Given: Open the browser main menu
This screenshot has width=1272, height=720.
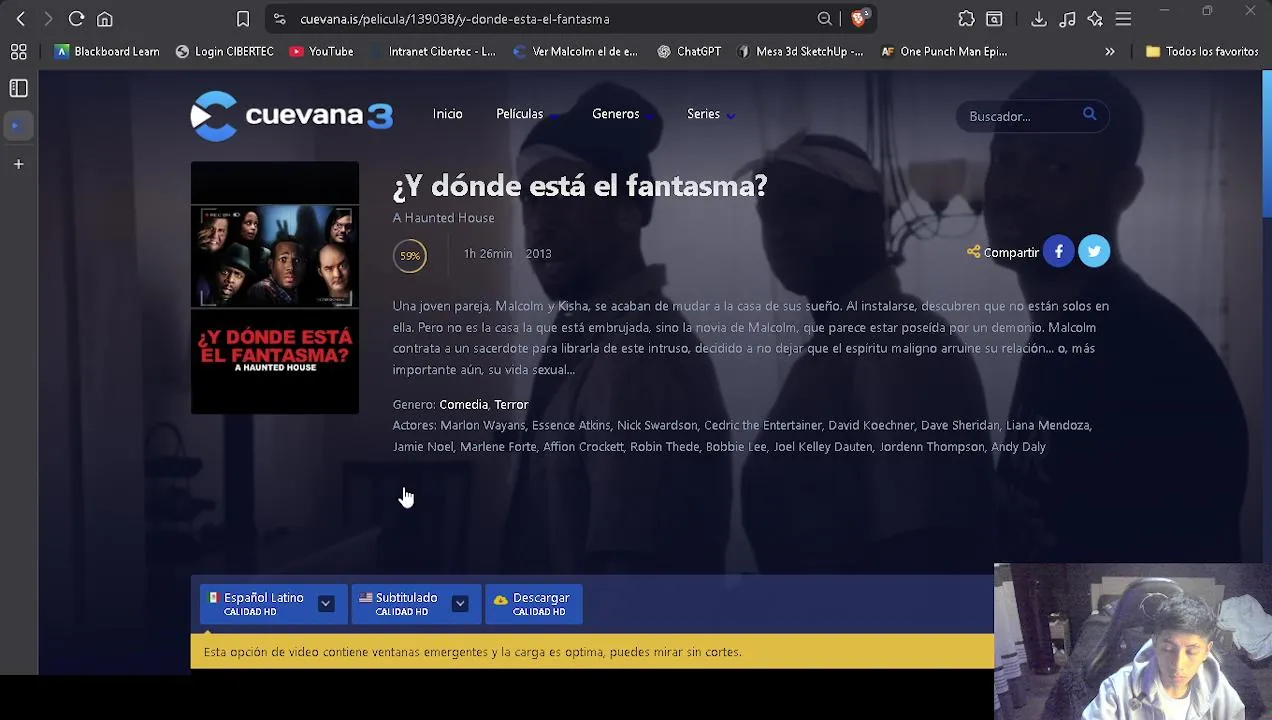Looking at the screenshot, I should point(1123,19).
